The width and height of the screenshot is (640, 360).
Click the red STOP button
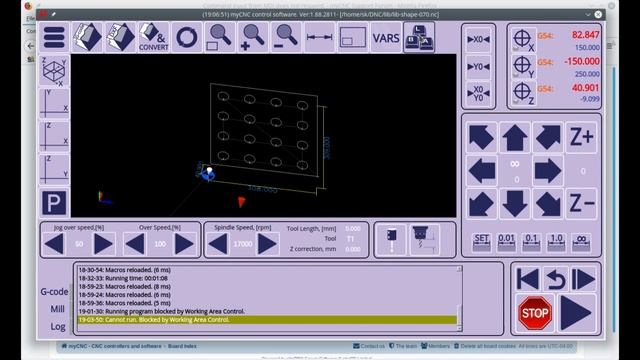tap(535, 313)
